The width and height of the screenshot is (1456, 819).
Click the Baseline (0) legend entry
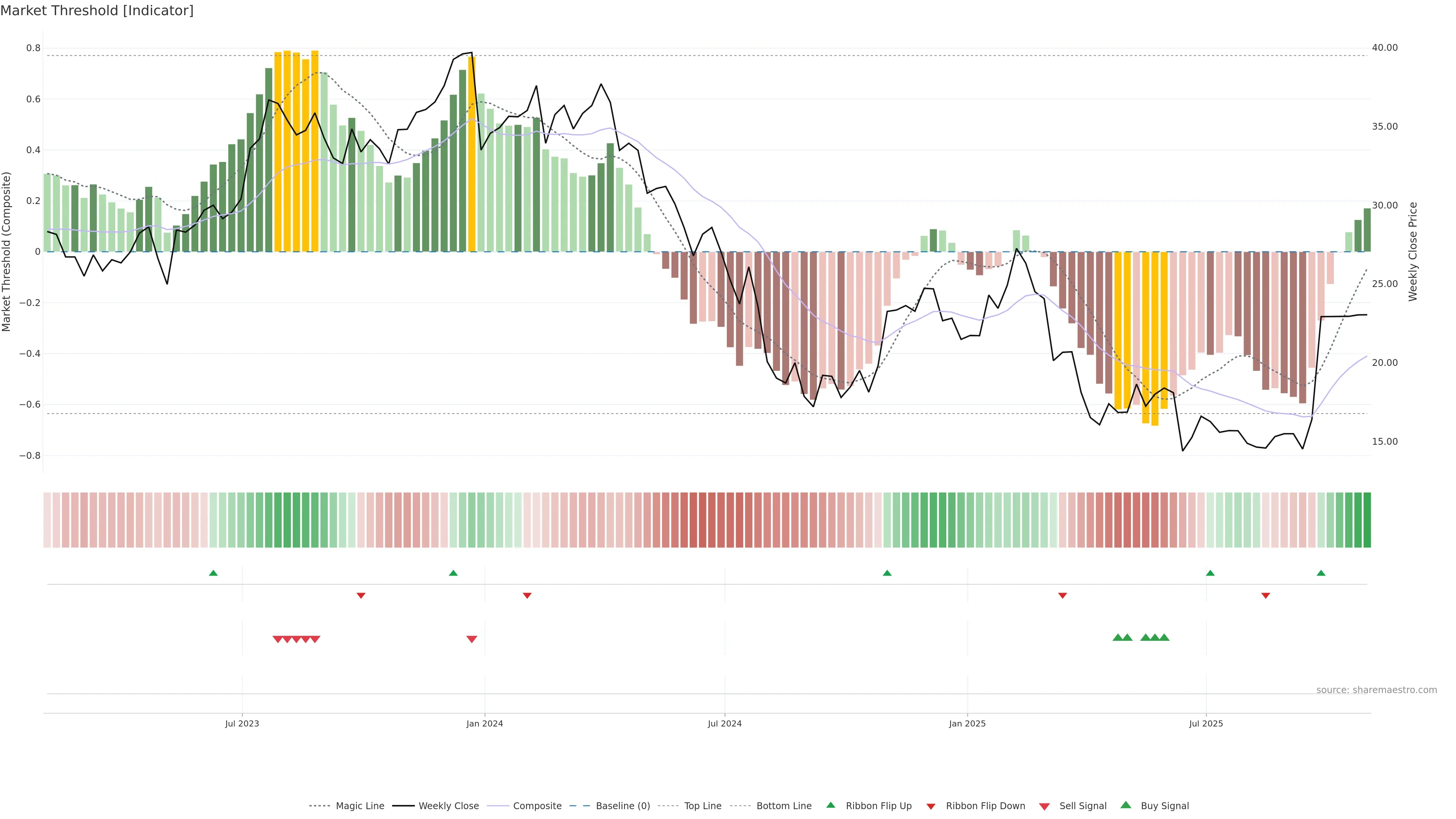click(x=622, y=806)
